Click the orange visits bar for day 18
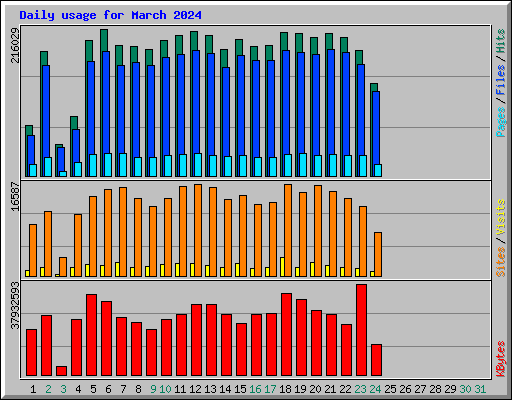Viewport: 512px width, 400px height. tap(288, 230)
